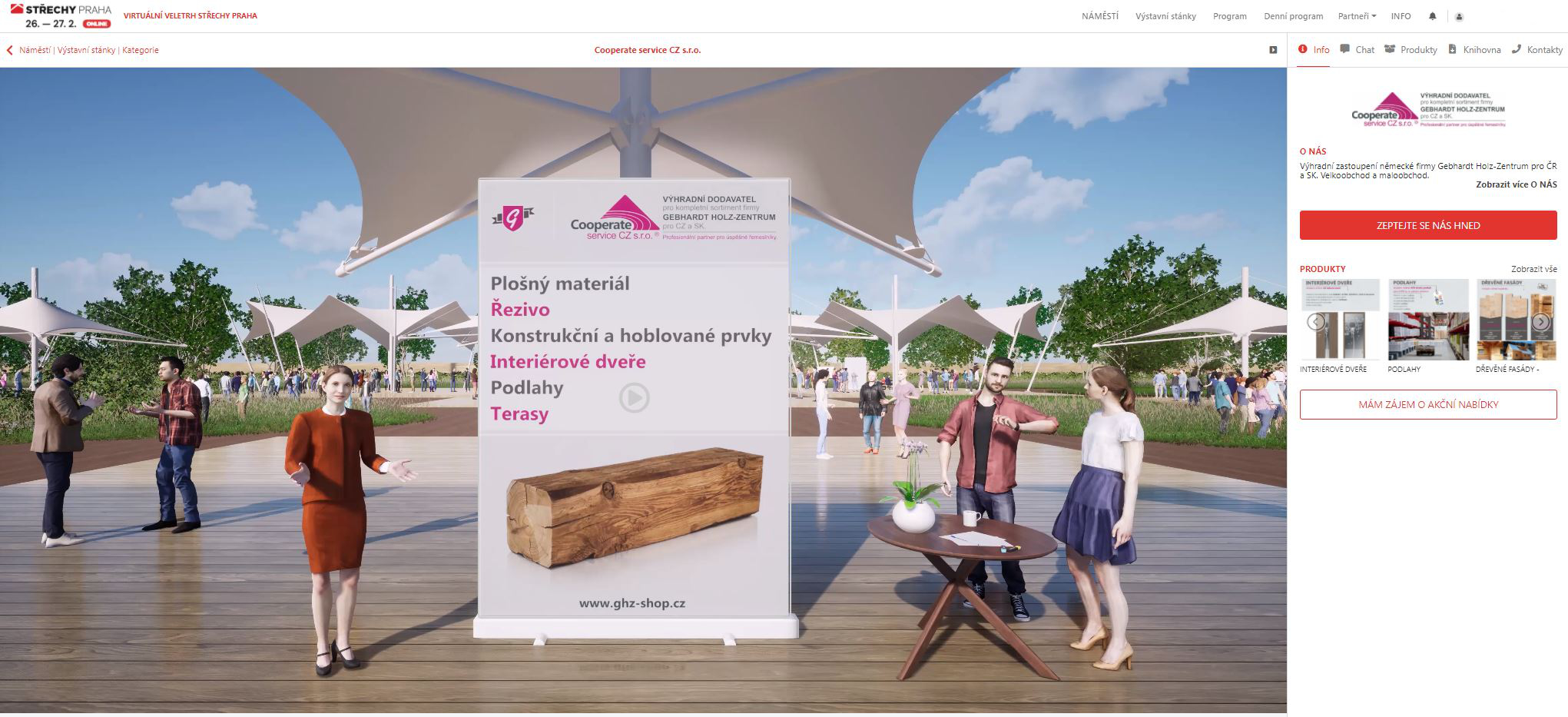
Task: Switch to the Produkty tab
Action: click(x=1411, y=50)
